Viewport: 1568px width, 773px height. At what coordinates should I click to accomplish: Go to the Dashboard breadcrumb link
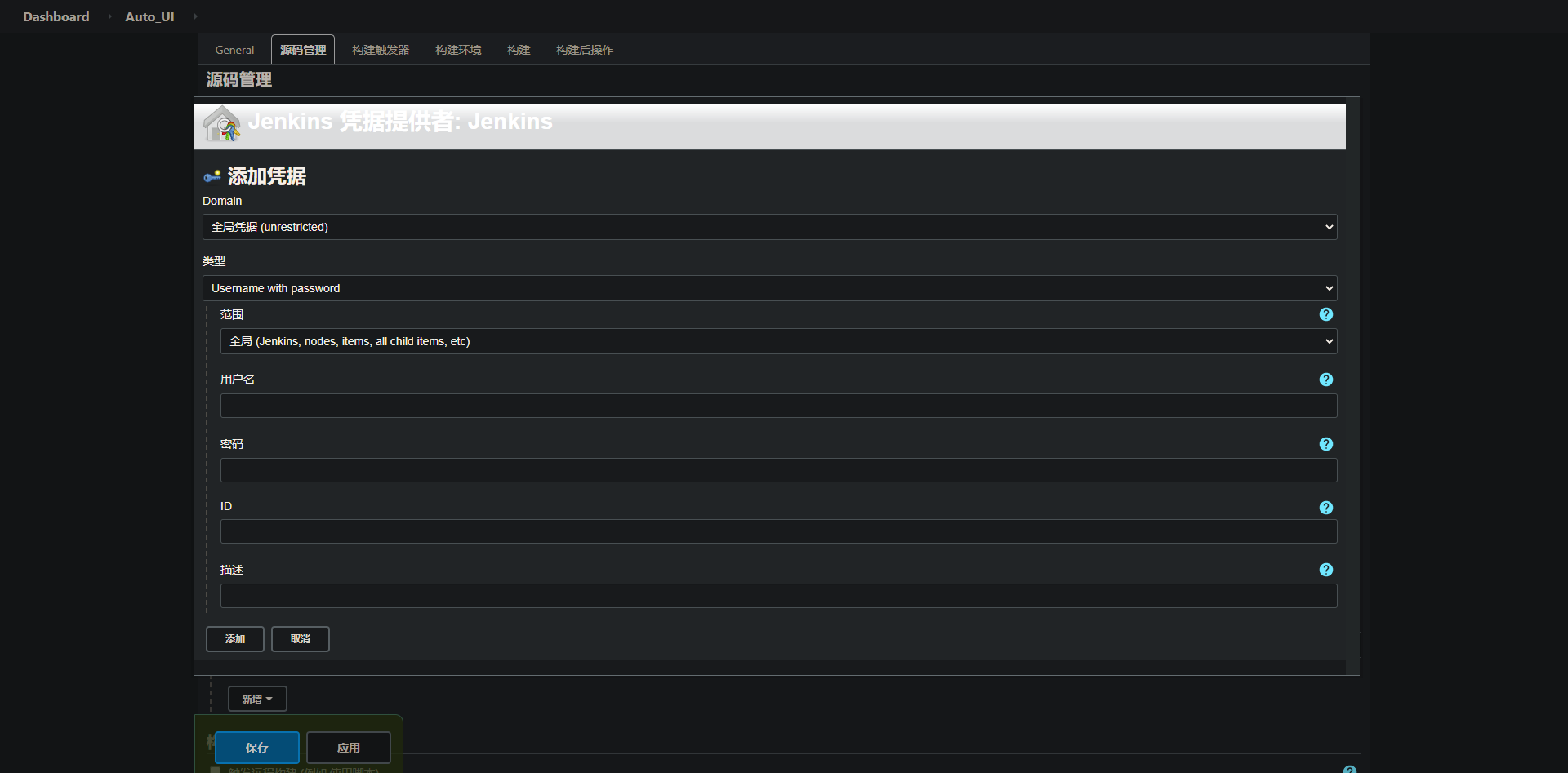click(x=56, y=16)
